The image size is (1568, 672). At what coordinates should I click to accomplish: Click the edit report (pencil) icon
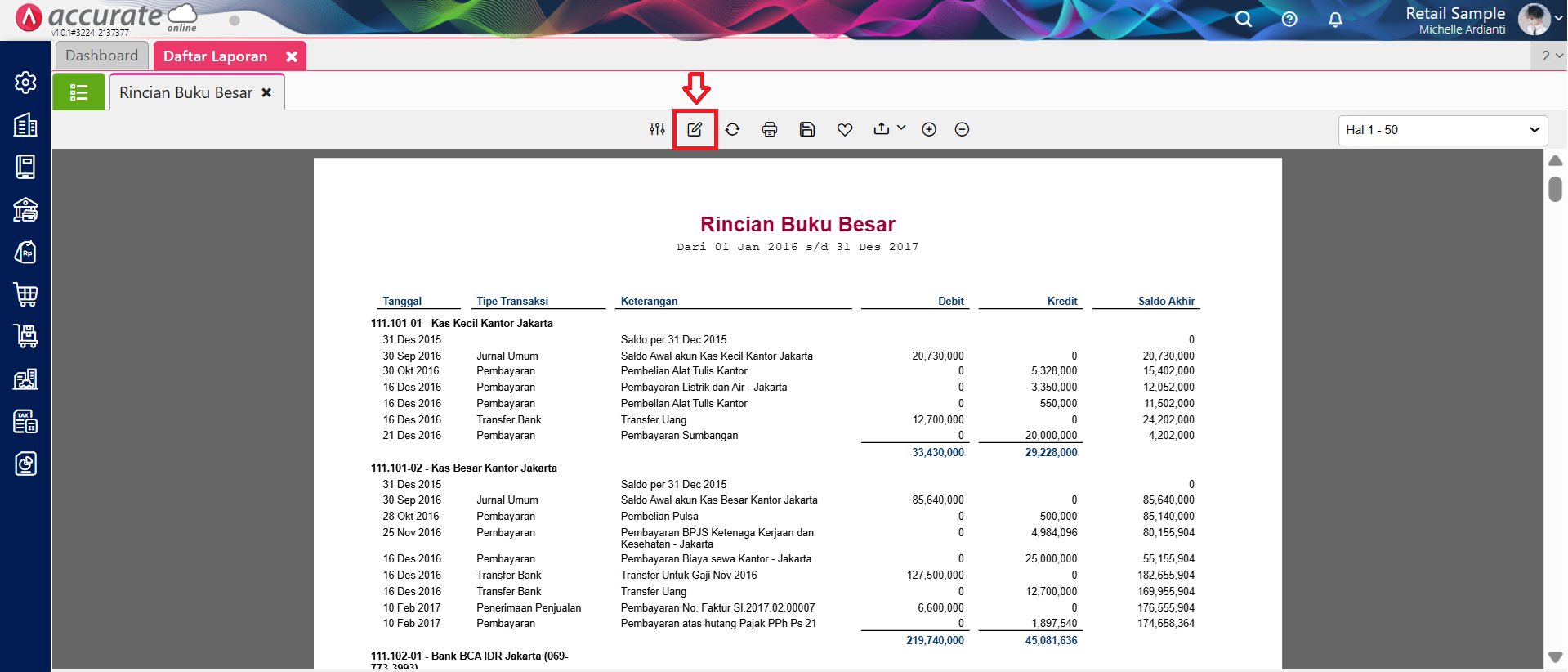tap(695, 129)
